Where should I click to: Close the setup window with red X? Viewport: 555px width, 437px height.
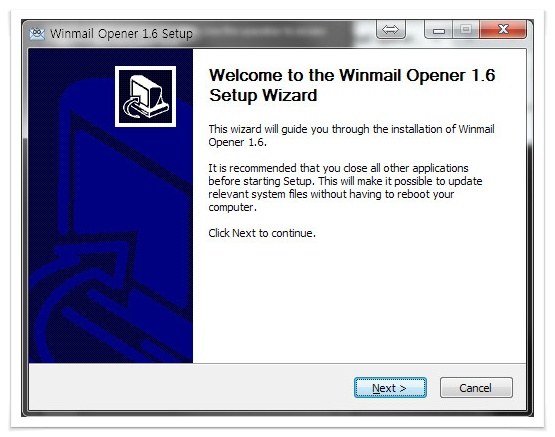tap(503, 29)
